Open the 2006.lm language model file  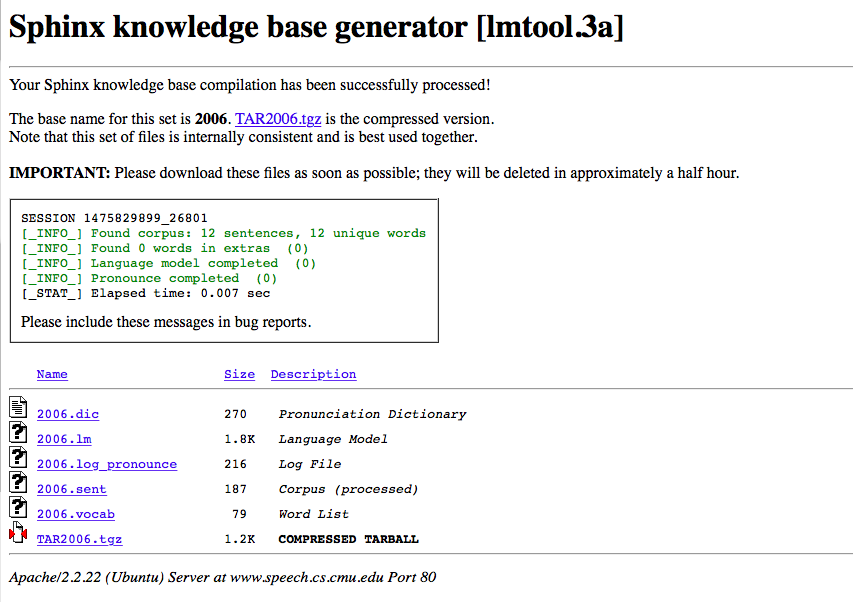pos(64,439)
